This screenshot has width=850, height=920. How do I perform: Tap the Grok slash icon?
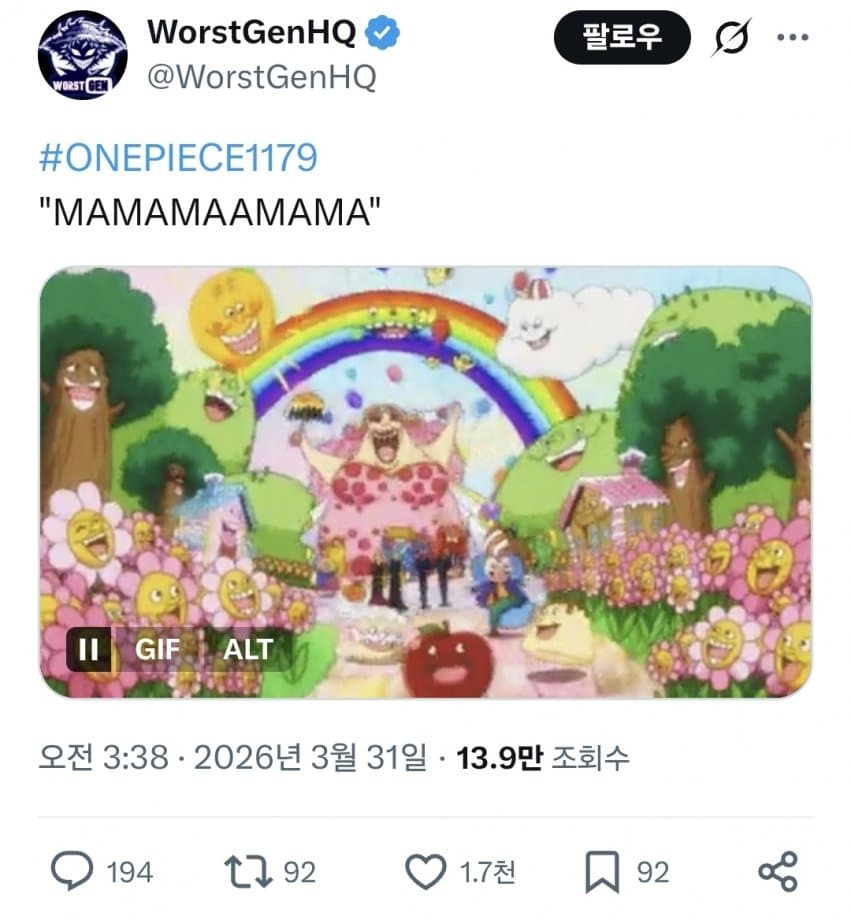point(731,39)
